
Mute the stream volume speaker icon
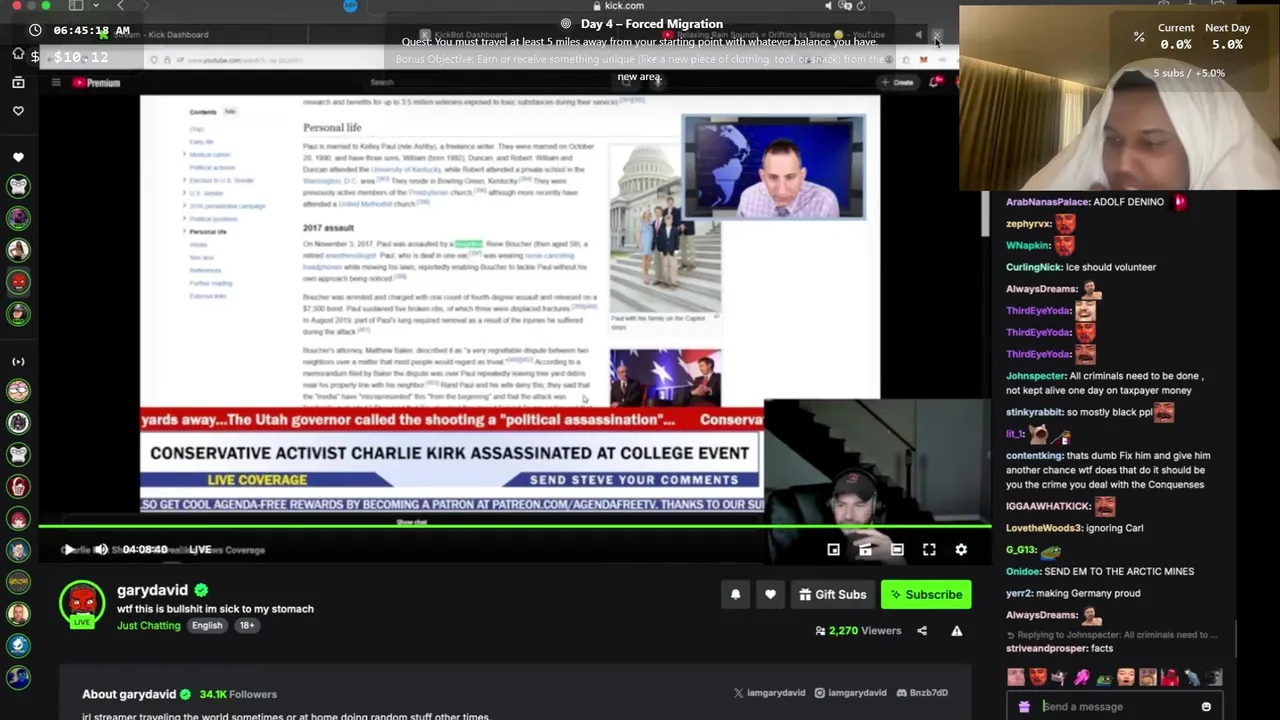[101, 549]
